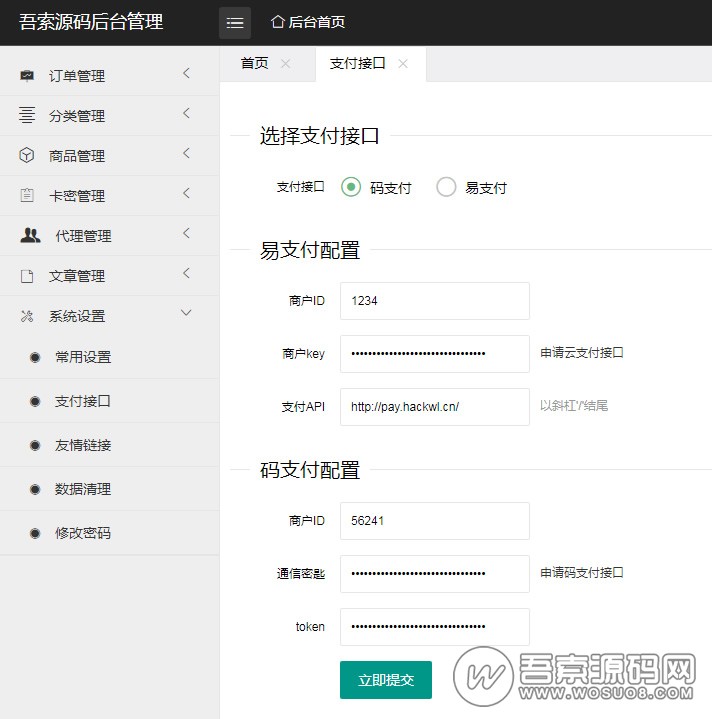Select the 码支付 radio button
This screenshot has height=719, width=712.
[x=350, y=187]
